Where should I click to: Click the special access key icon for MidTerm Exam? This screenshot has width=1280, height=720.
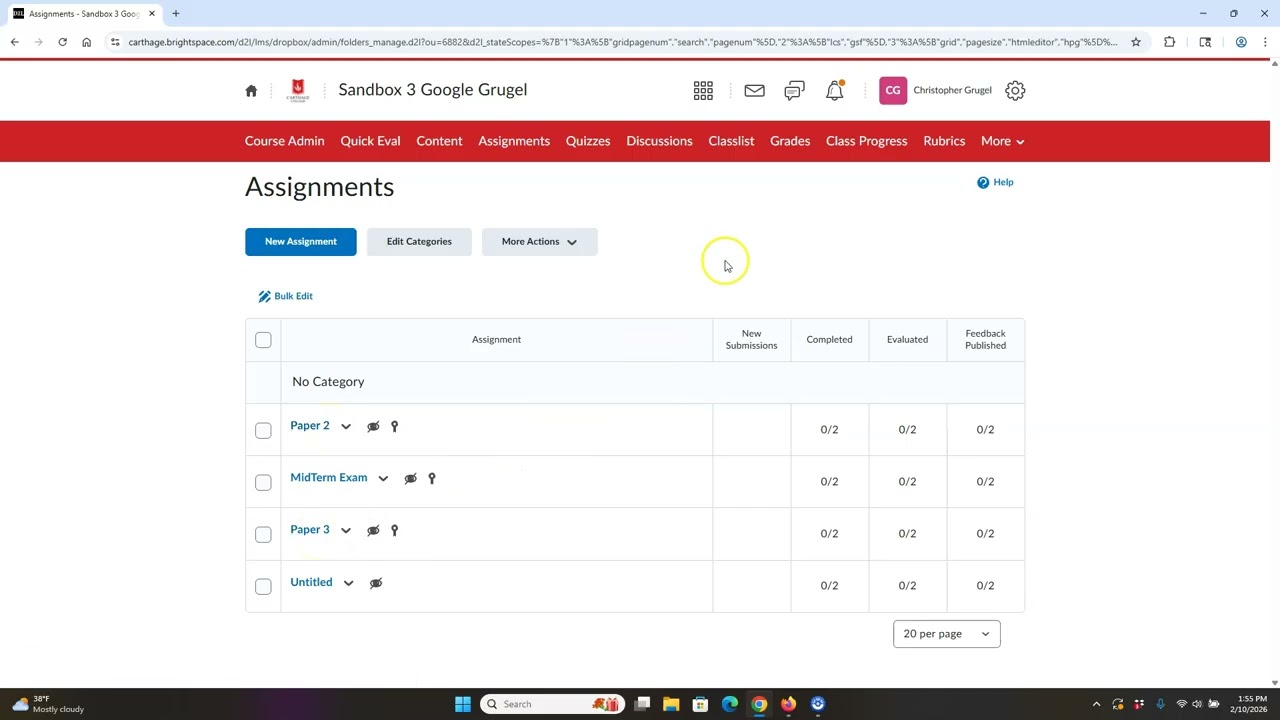(431, 478)
